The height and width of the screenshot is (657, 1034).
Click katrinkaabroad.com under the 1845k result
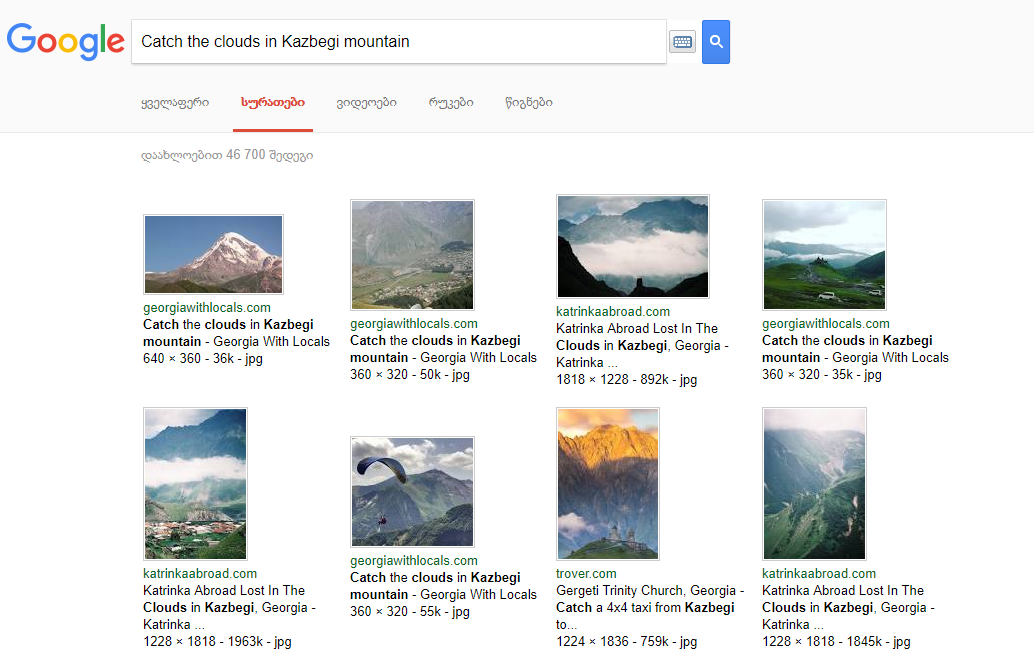(x=819, y=574)
